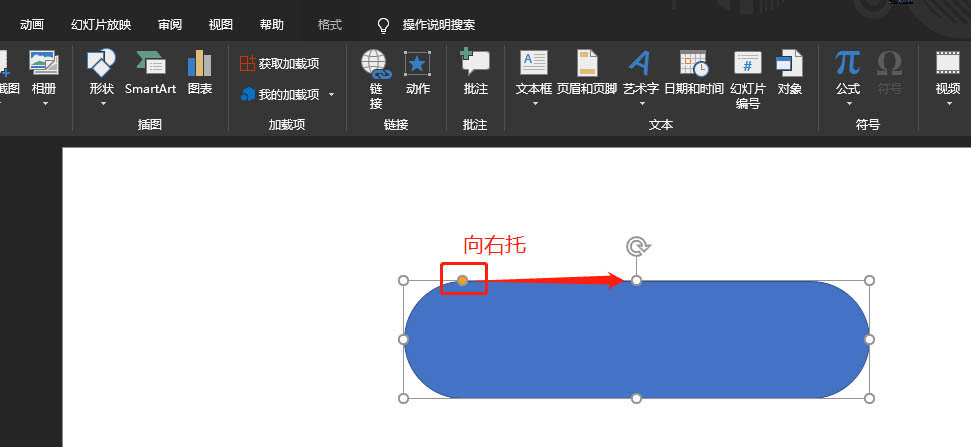The image size is (971, 447).
Task: Expand the 艺术字 dropdown arrow
Action: tap(642, 103)
